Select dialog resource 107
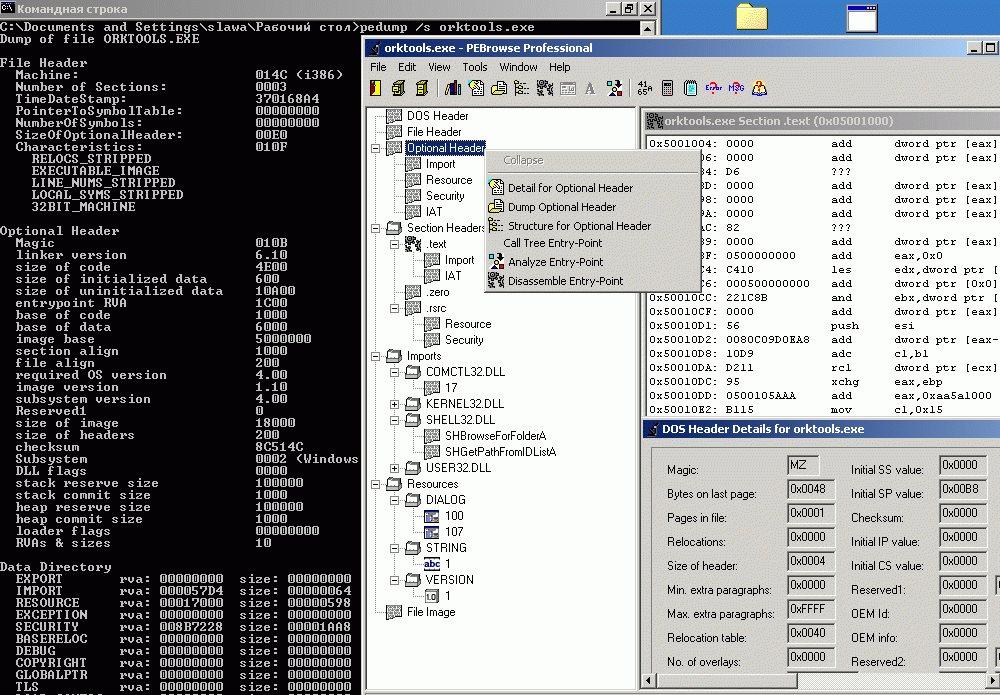1000x695 pixels. click(x=454, y=532)
